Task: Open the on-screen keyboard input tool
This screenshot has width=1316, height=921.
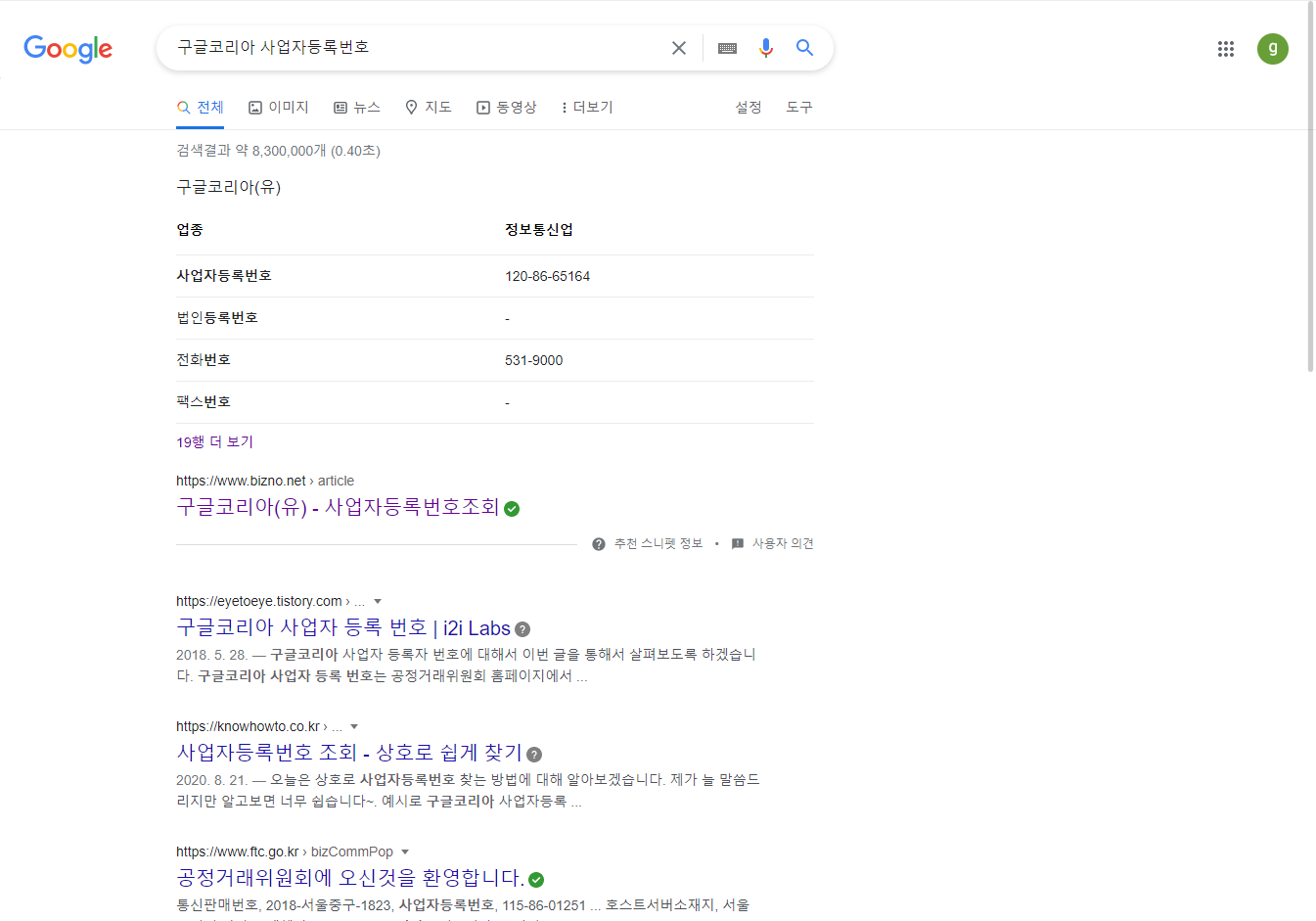Action: click(x=727, y=48)
